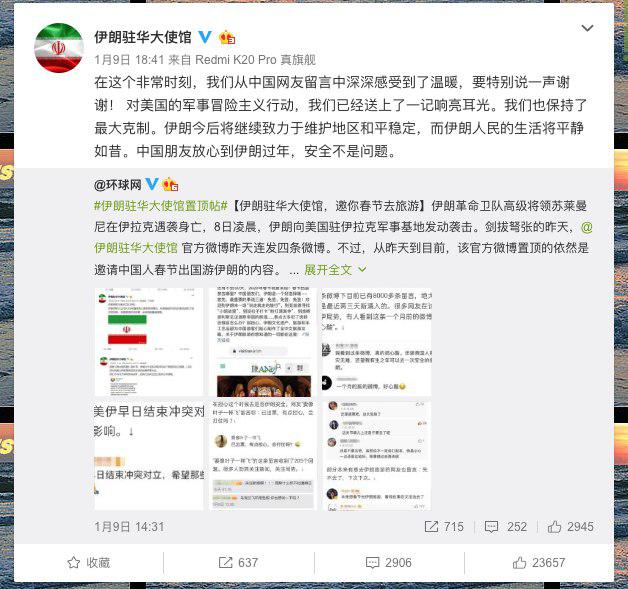Open the @环球网 profile link
The width and height of the screenshot is (628, 589).
(x=118, y=185)
